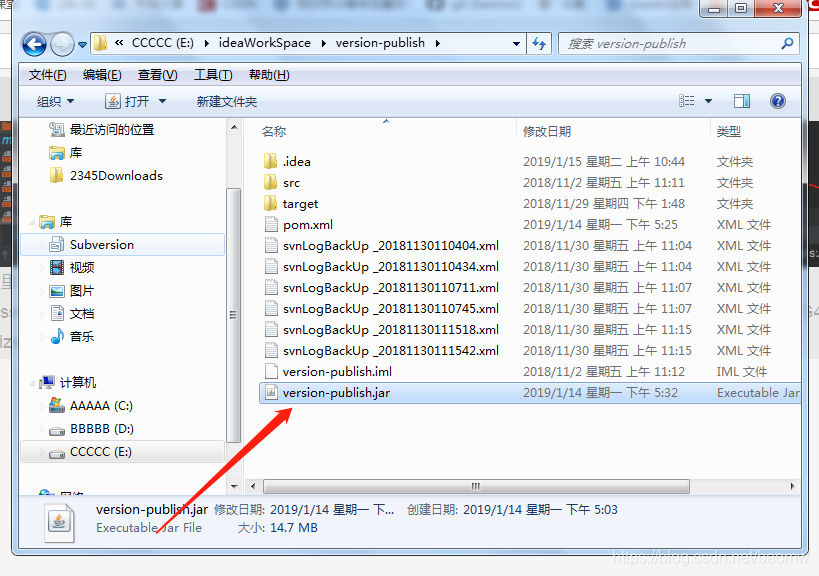Click the change view layout icon
This screenshot has height=576, width=819.
pyautogui.click(x=686, y=101)
